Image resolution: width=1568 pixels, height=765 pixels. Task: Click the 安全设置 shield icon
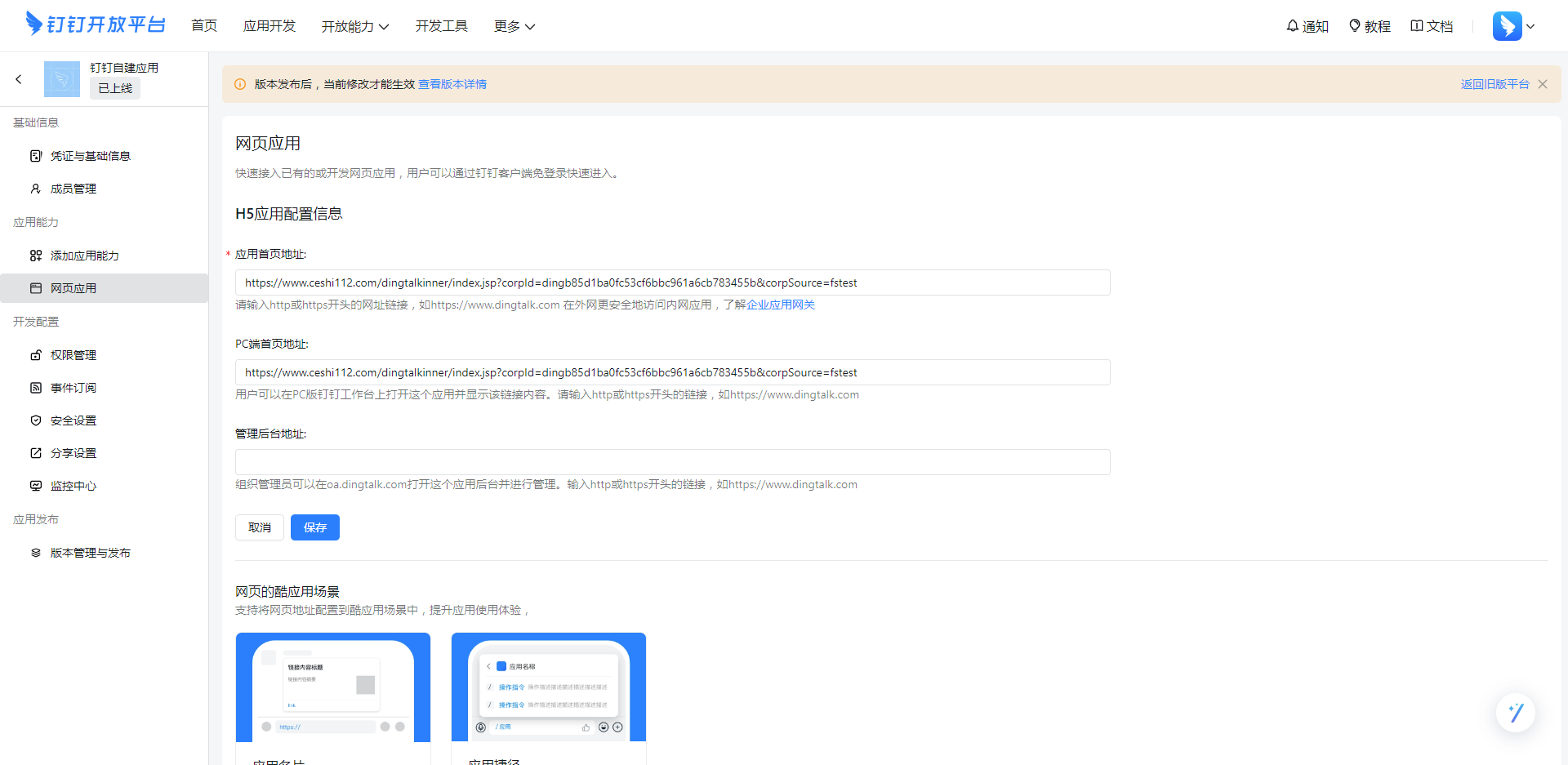[36, 420]
